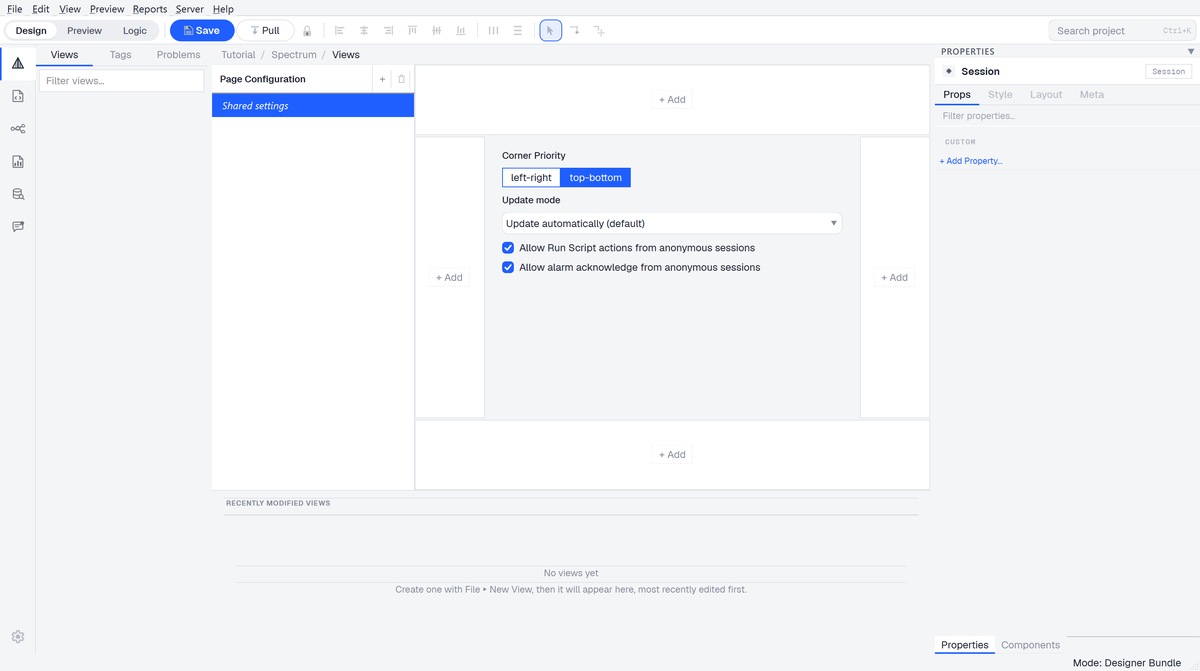
Task: Open the Perspective views sidebar icon
Action: point(18,63)
